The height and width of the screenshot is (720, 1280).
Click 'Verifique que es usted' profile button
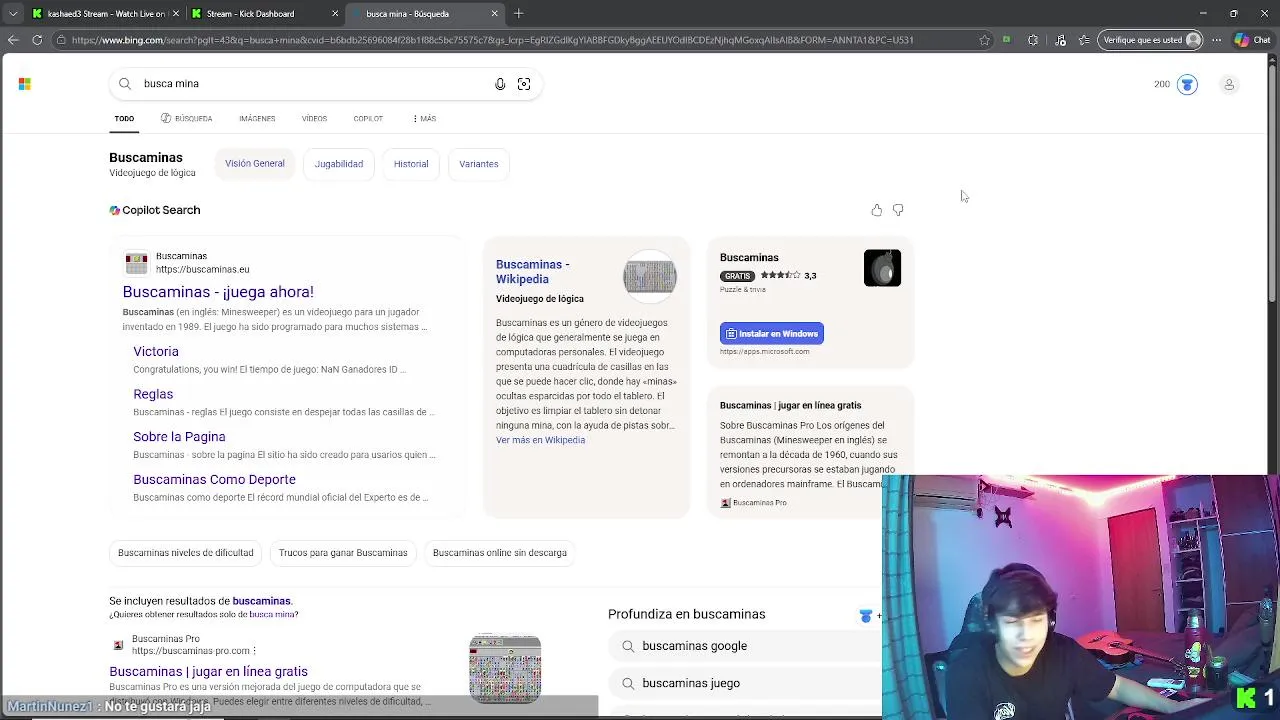point(1151,40)
